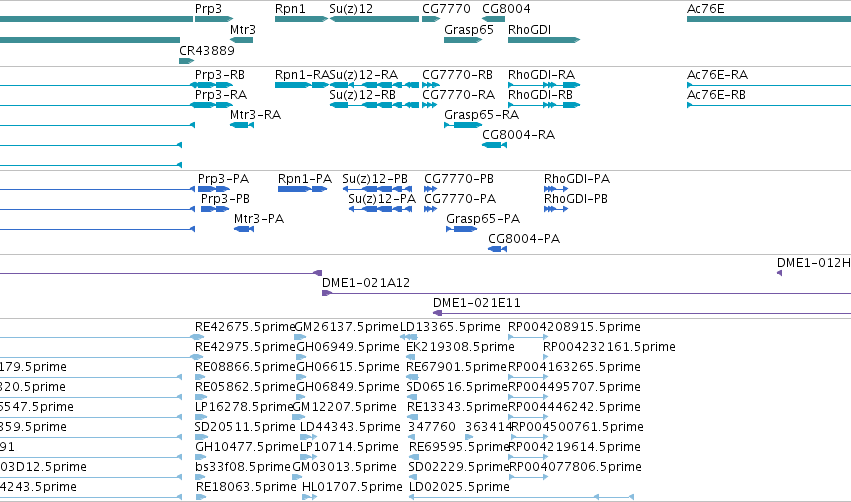Select the Su(z)12 gene bar
This screenshot has height=502, width=851.
374,19
